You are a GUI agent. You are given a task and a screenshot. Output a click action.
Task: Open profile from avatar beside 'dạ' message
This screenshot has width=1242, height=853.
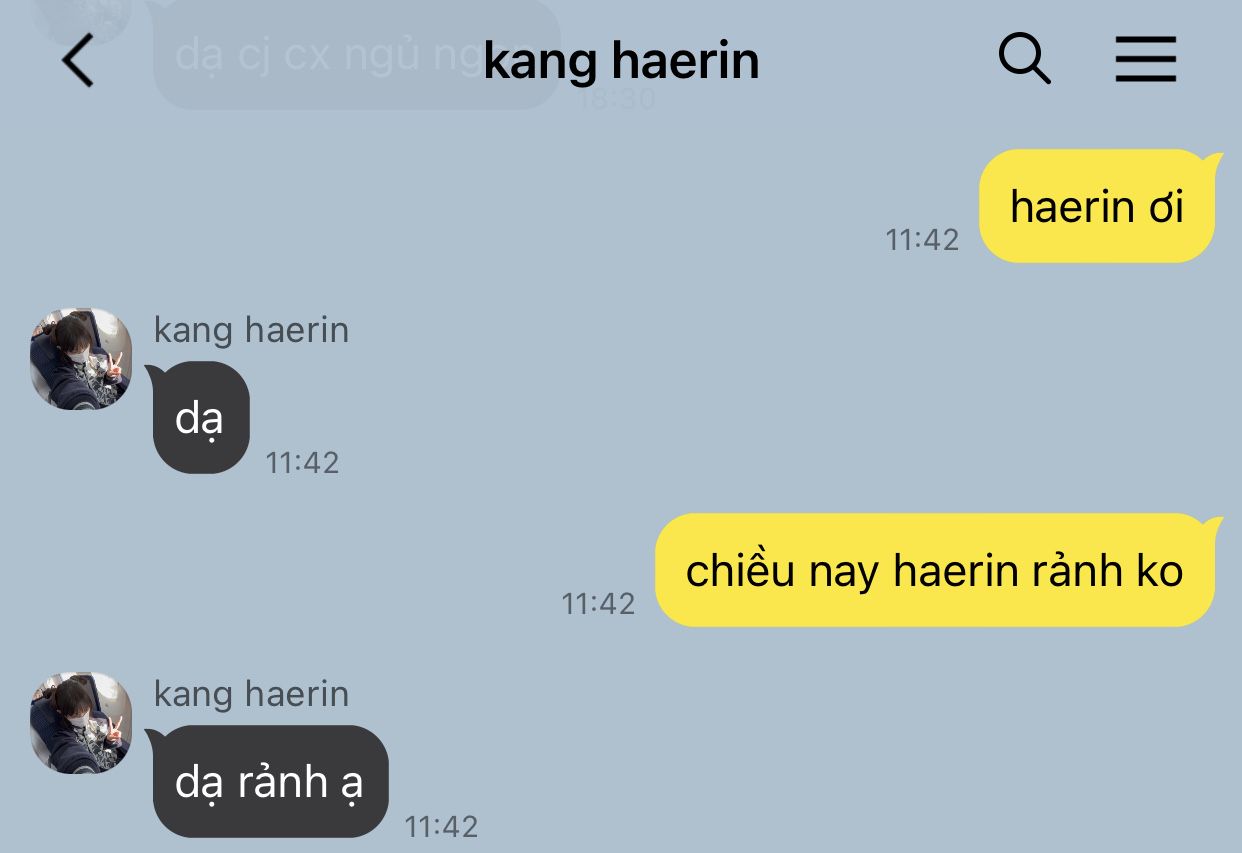[x=81, y=358]
